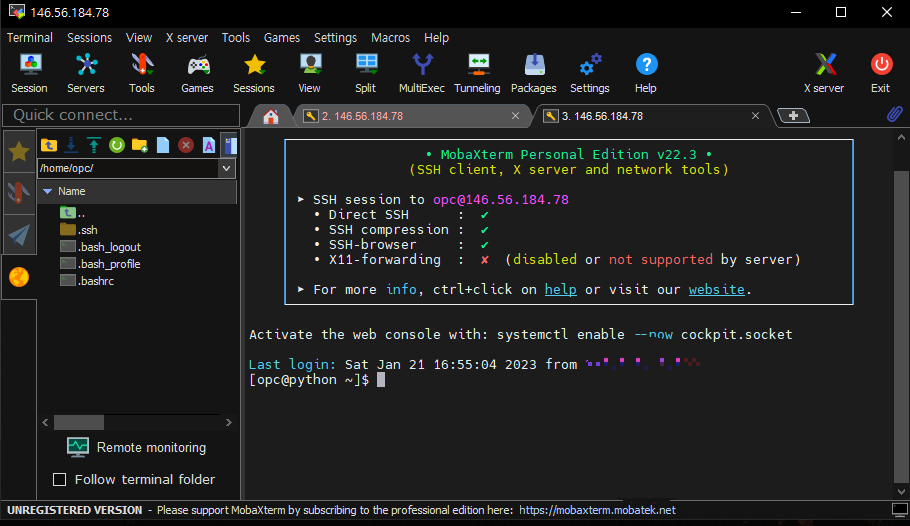Select the .bash_profile file
The image size is (910, 526).
pos(100,264)
